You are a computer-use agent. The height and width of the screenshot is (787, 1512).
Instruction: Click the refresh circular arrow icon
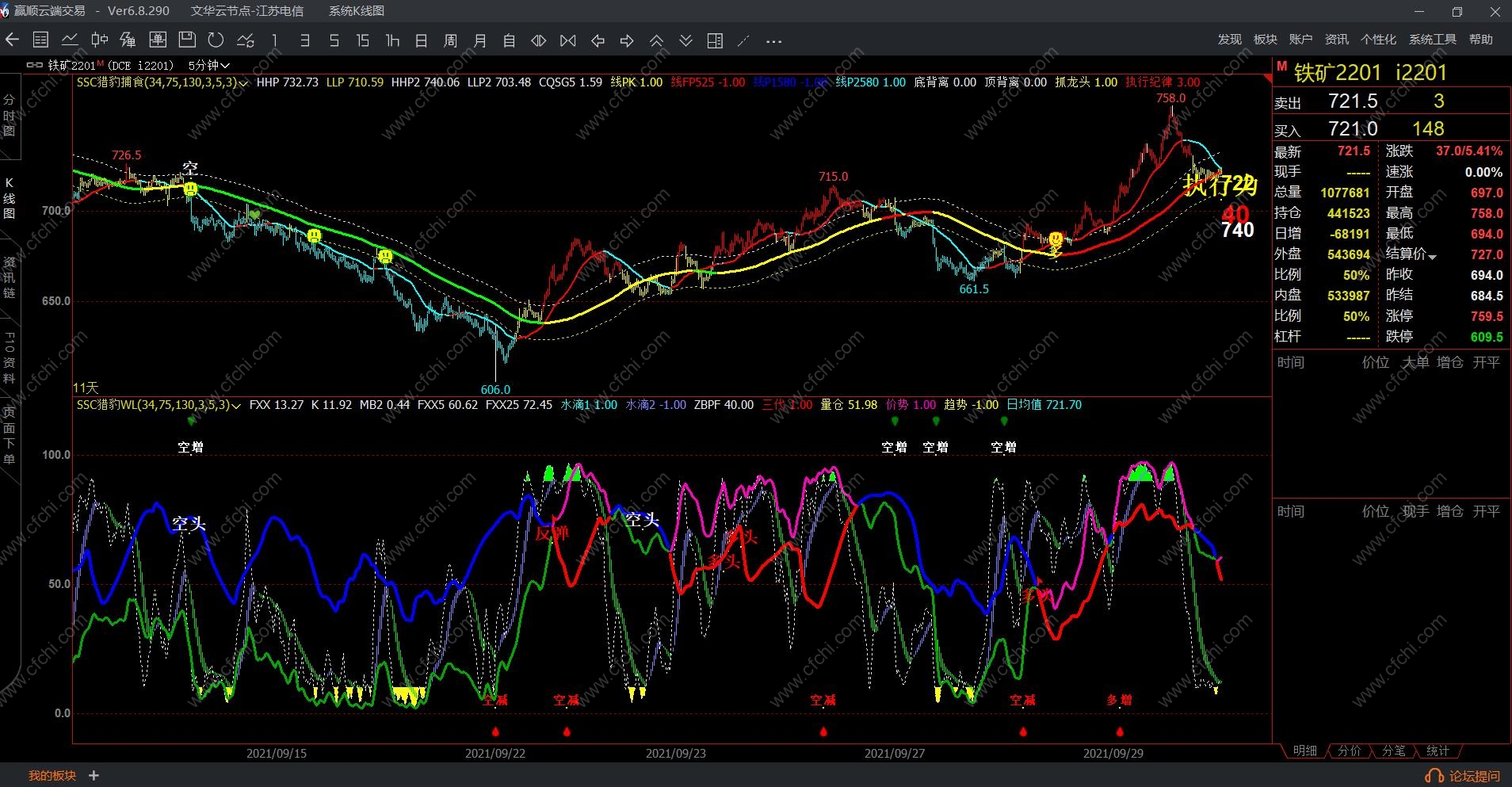tap(216, 40)
